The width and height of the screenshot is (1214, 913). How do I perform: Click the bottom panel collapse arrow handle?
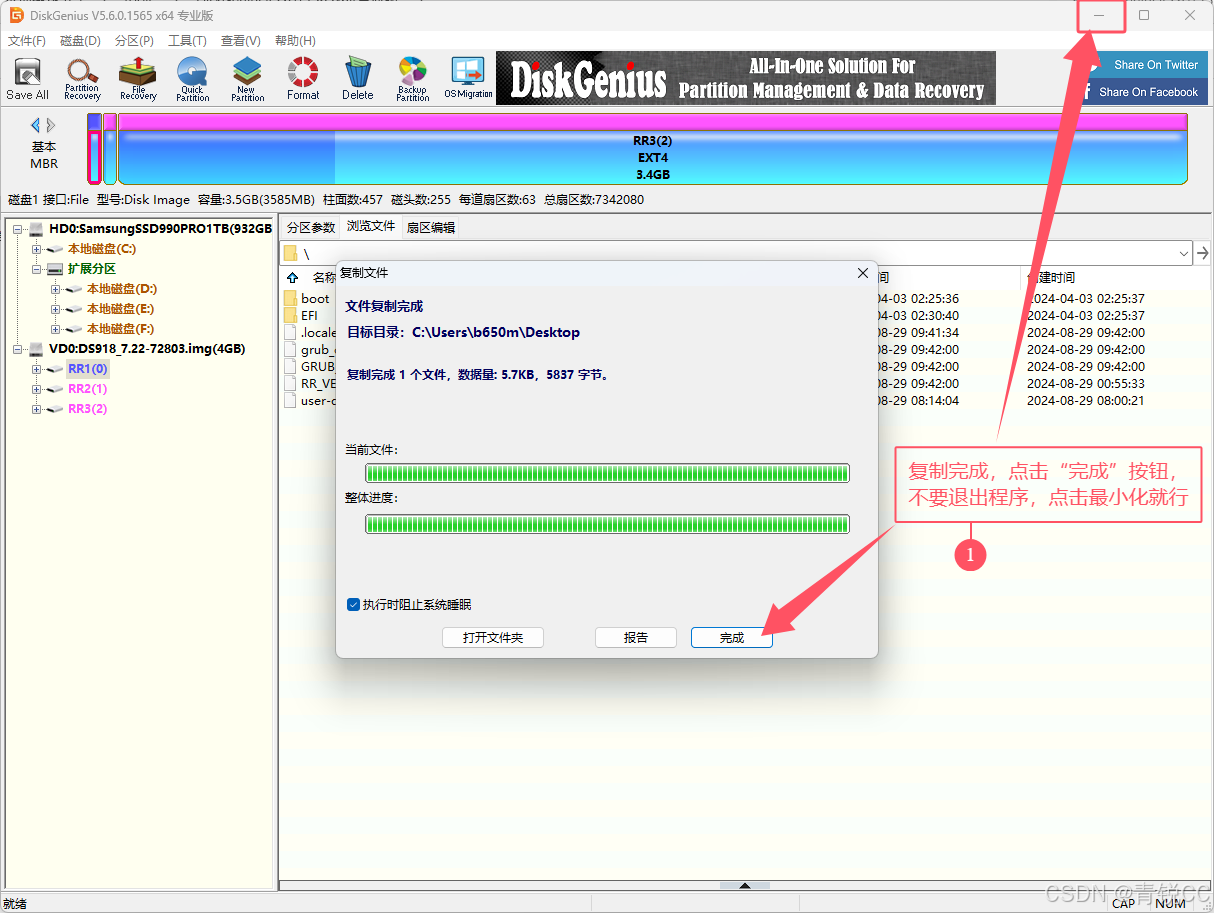745,885
